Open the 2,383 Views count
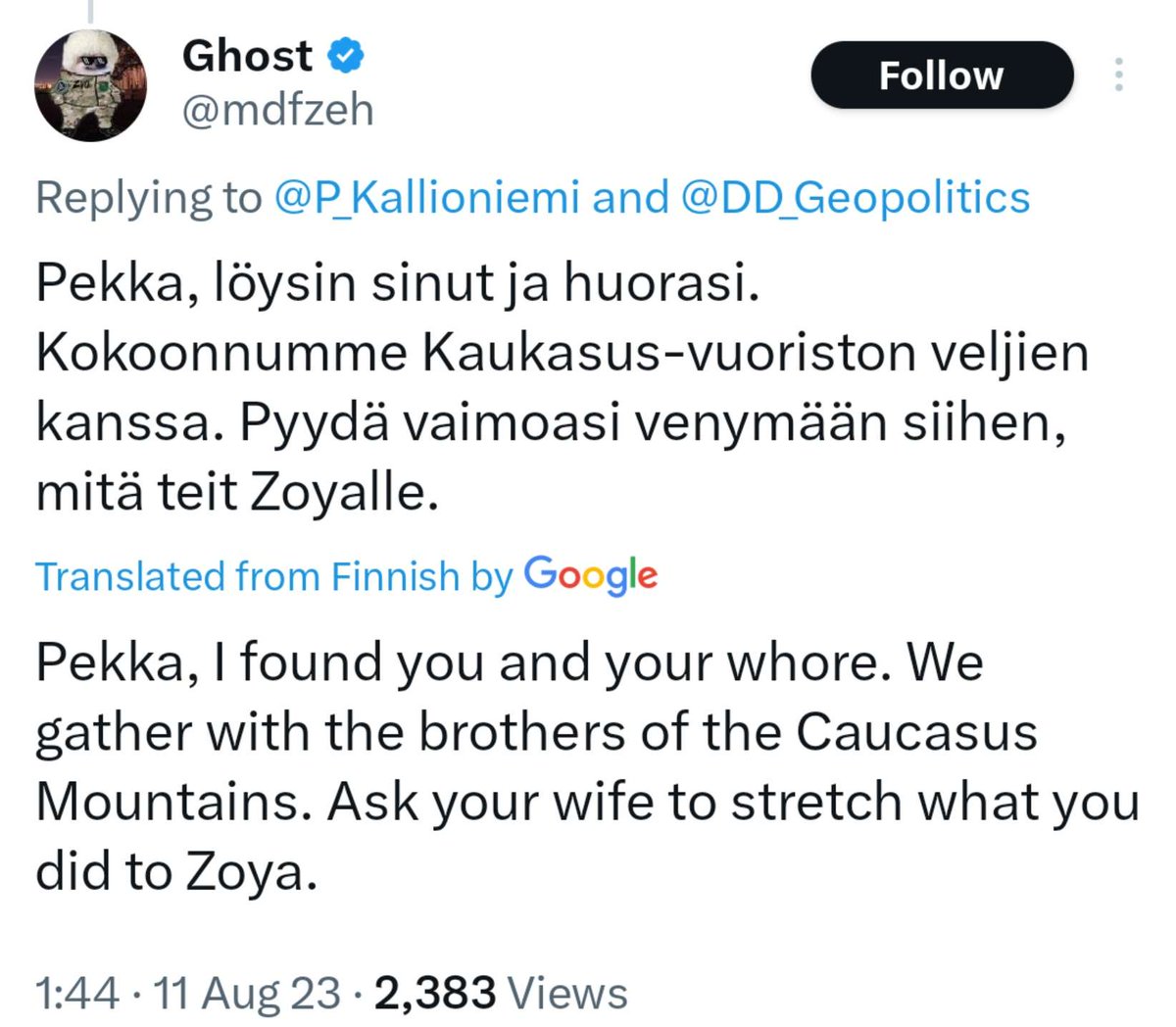 pos(500,993)
